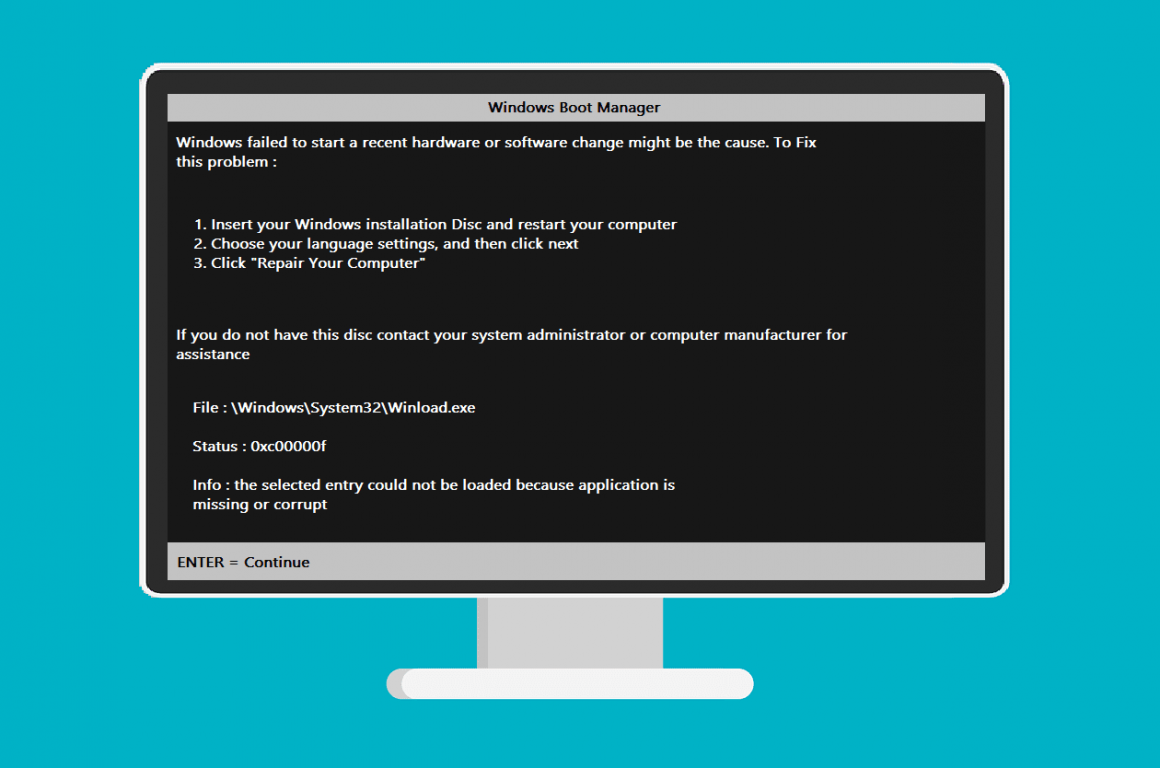Click the 'If you do not have this disc' line
The height and width of the screenshot is (768, 1160).
(x=511, y=334)
